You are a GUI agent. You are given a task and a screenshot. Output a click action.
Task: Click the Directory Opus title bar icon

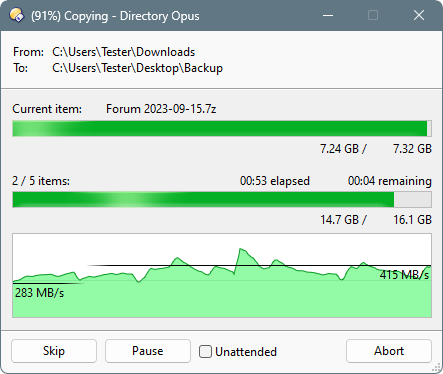16,15
